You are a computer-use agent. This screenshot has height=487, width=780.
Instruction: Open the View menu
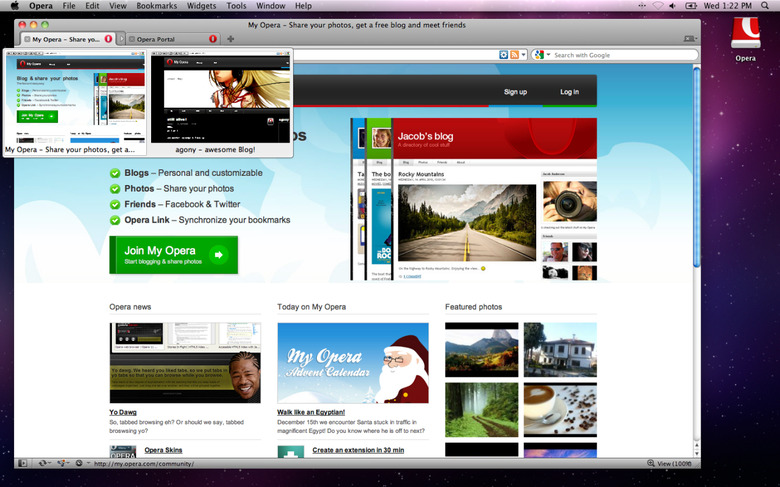[x=118, y=6]
